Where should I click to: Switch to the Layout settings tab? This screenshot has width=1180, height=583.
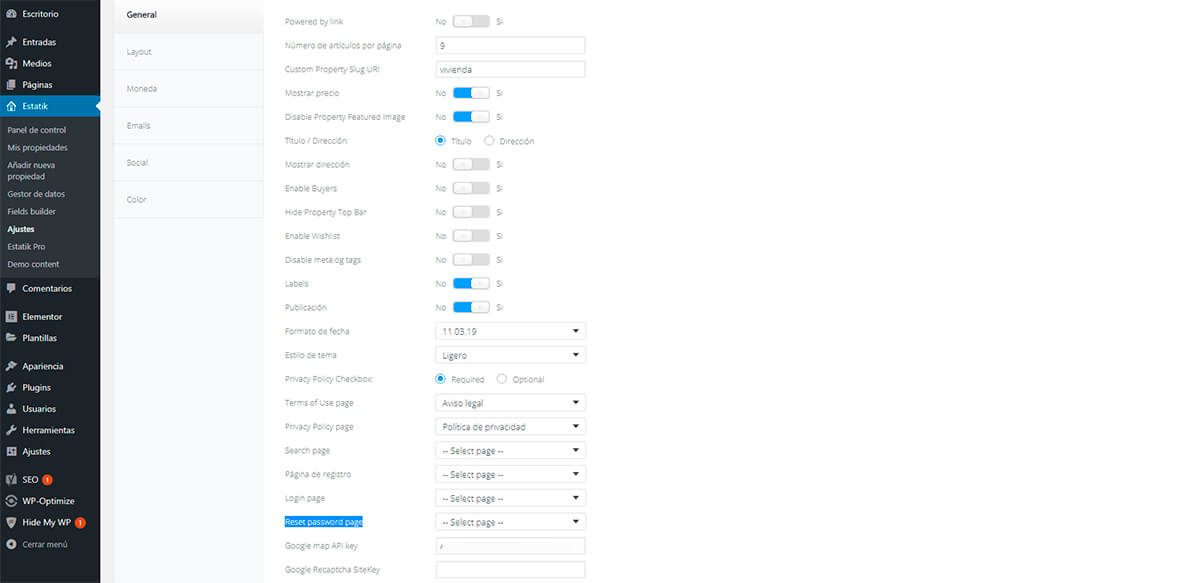[188, 52]
